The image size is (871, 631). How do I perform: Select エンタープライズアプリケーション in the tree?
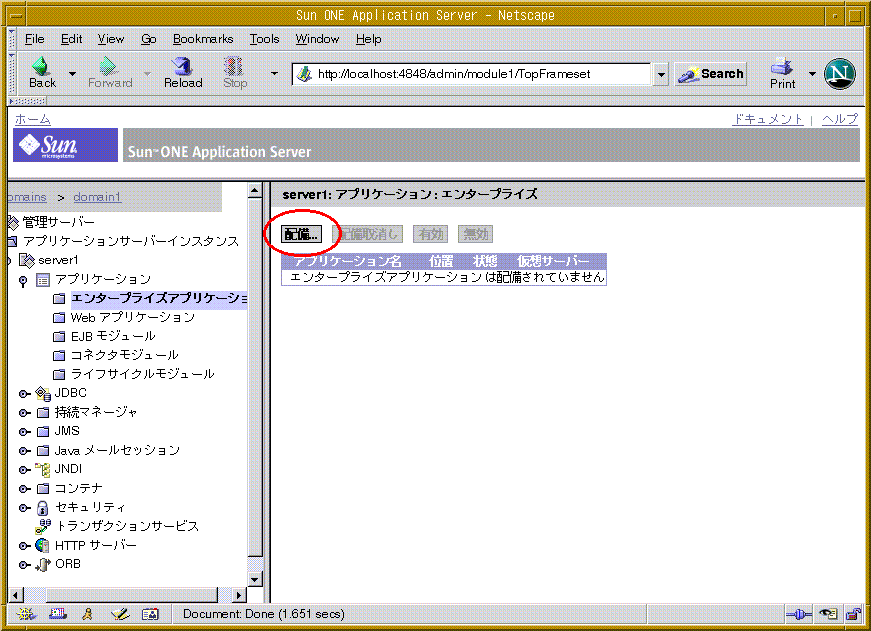(159, 298)
